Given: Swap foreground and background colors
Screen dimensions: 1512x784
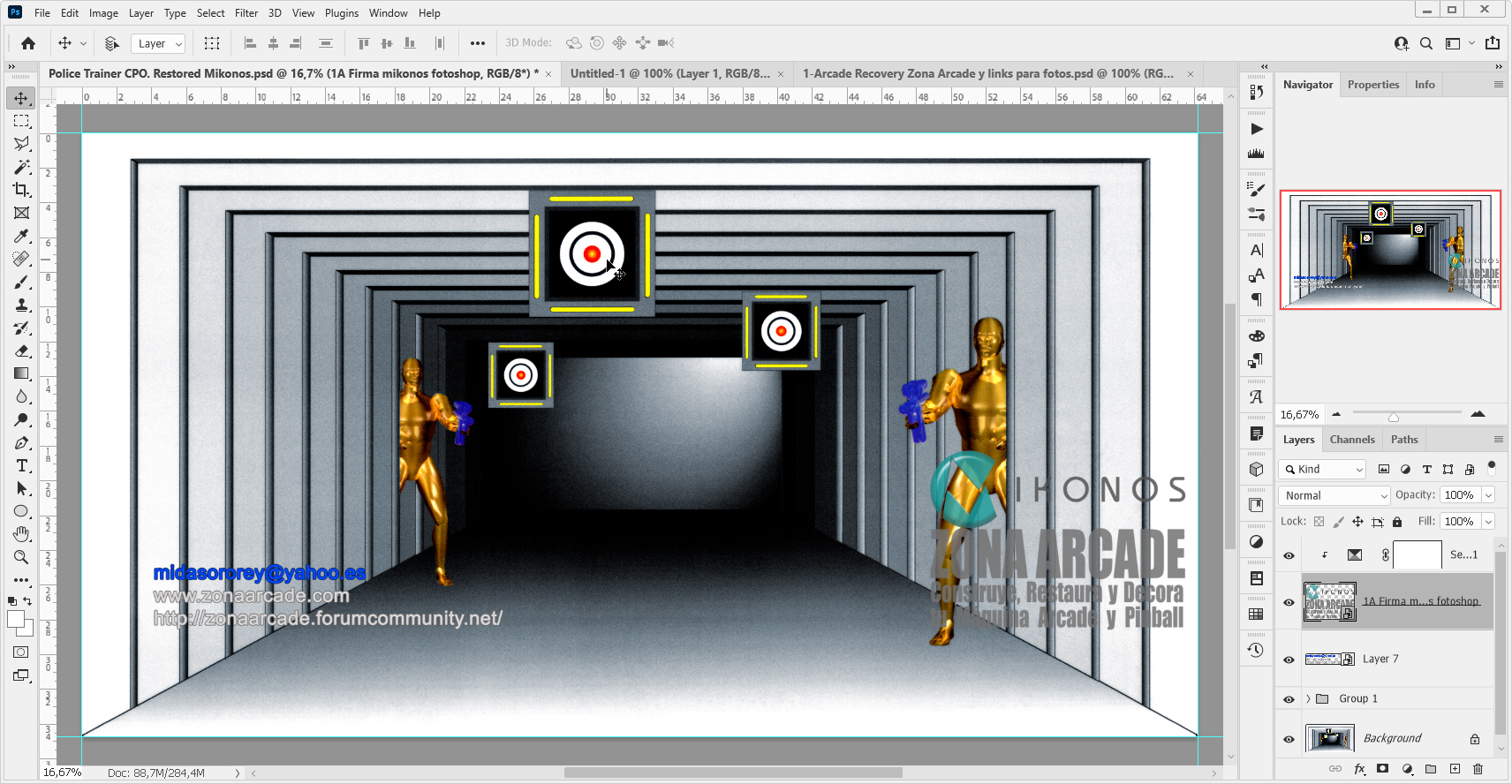Looking at the screenshot, I should click(27, 601).
